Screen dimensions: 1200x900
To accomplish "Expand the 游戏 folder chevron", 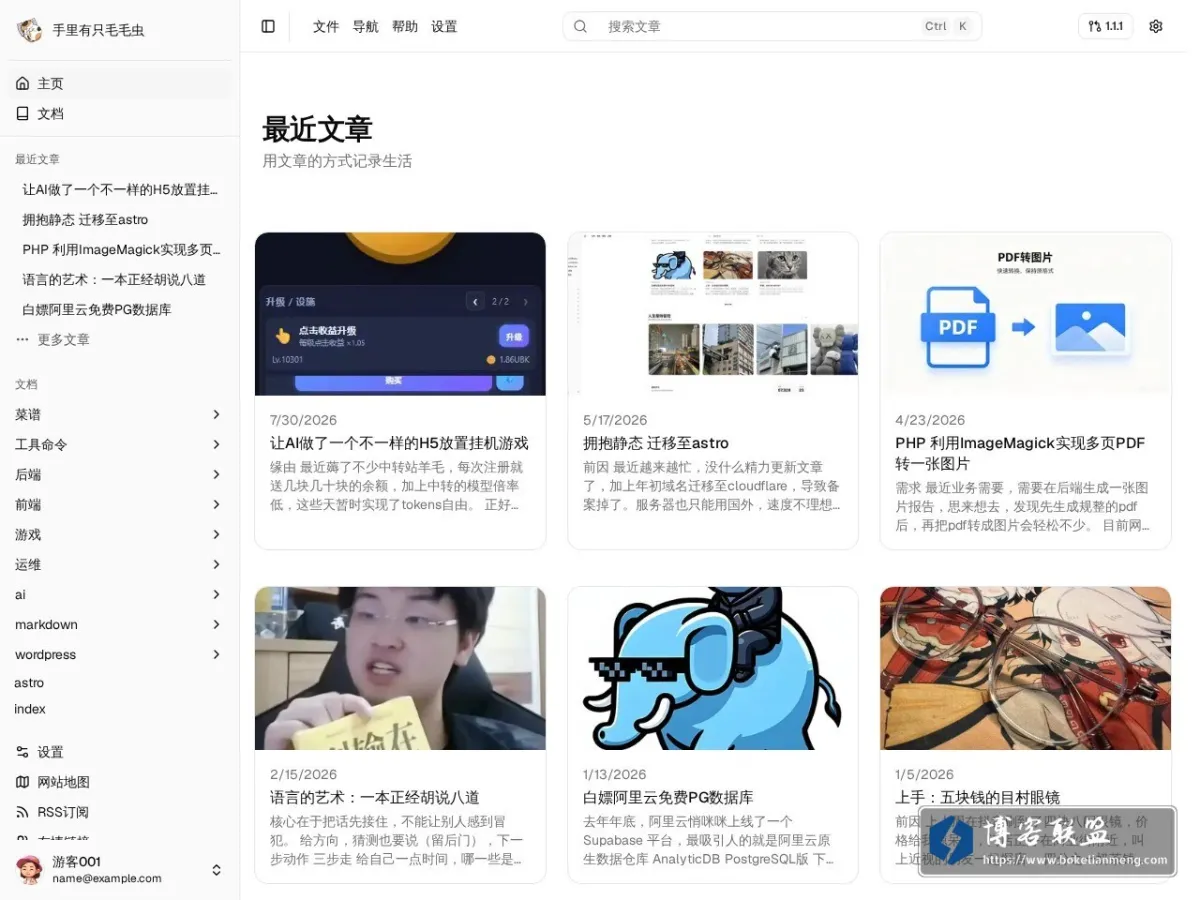I will (x=216, y=534).
